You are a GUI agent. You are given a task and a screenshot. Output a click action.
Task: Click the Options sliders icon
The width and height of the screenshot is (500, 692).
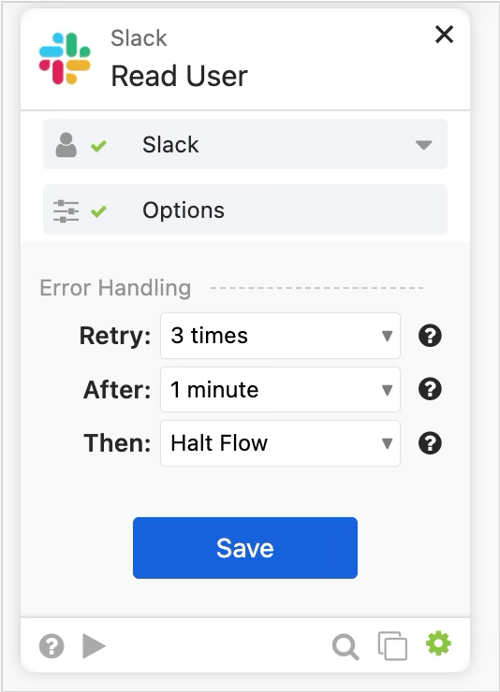pos(66,211)
